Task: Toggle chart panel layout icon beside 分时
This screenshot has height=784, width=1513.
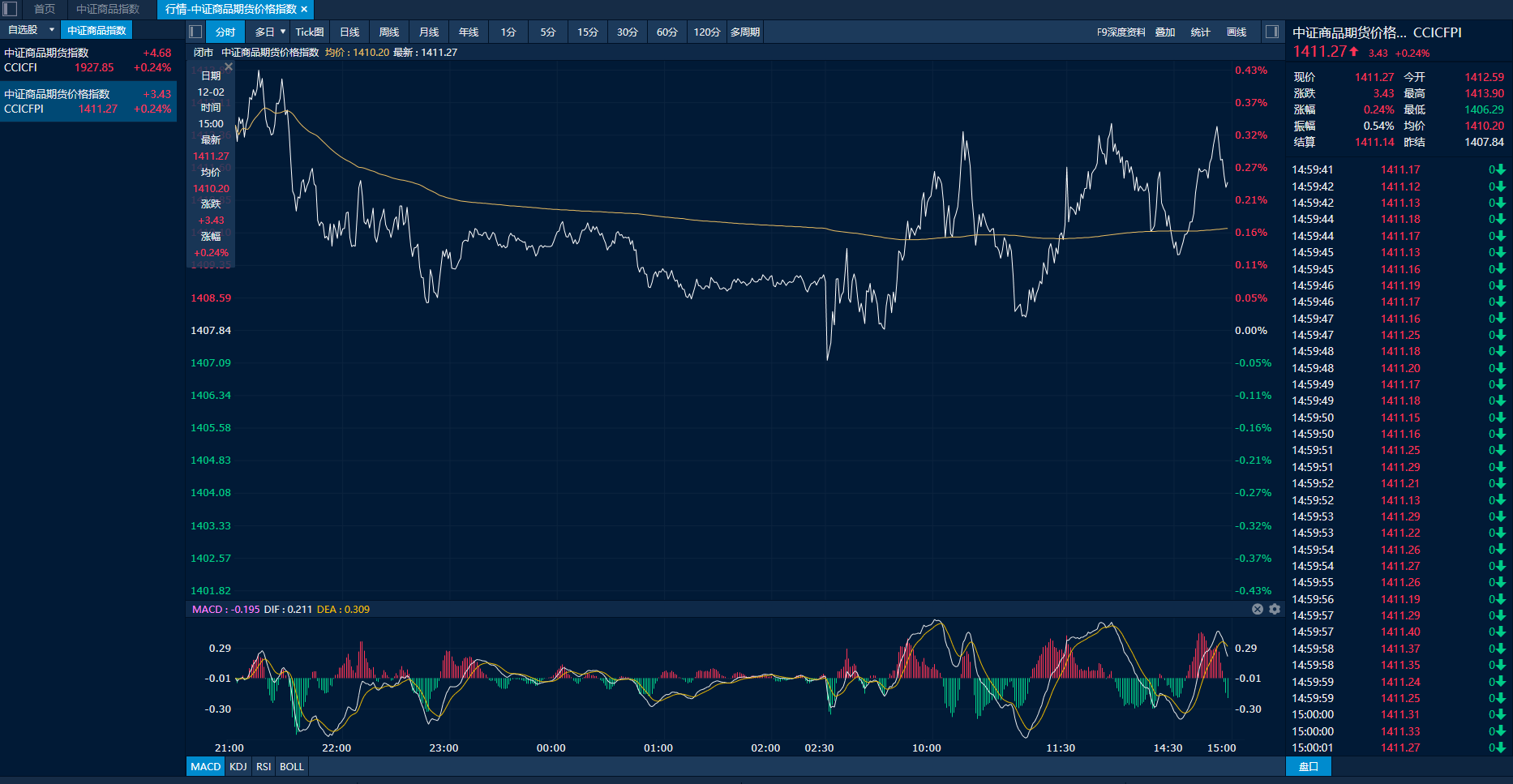Action: pos(195,32)
